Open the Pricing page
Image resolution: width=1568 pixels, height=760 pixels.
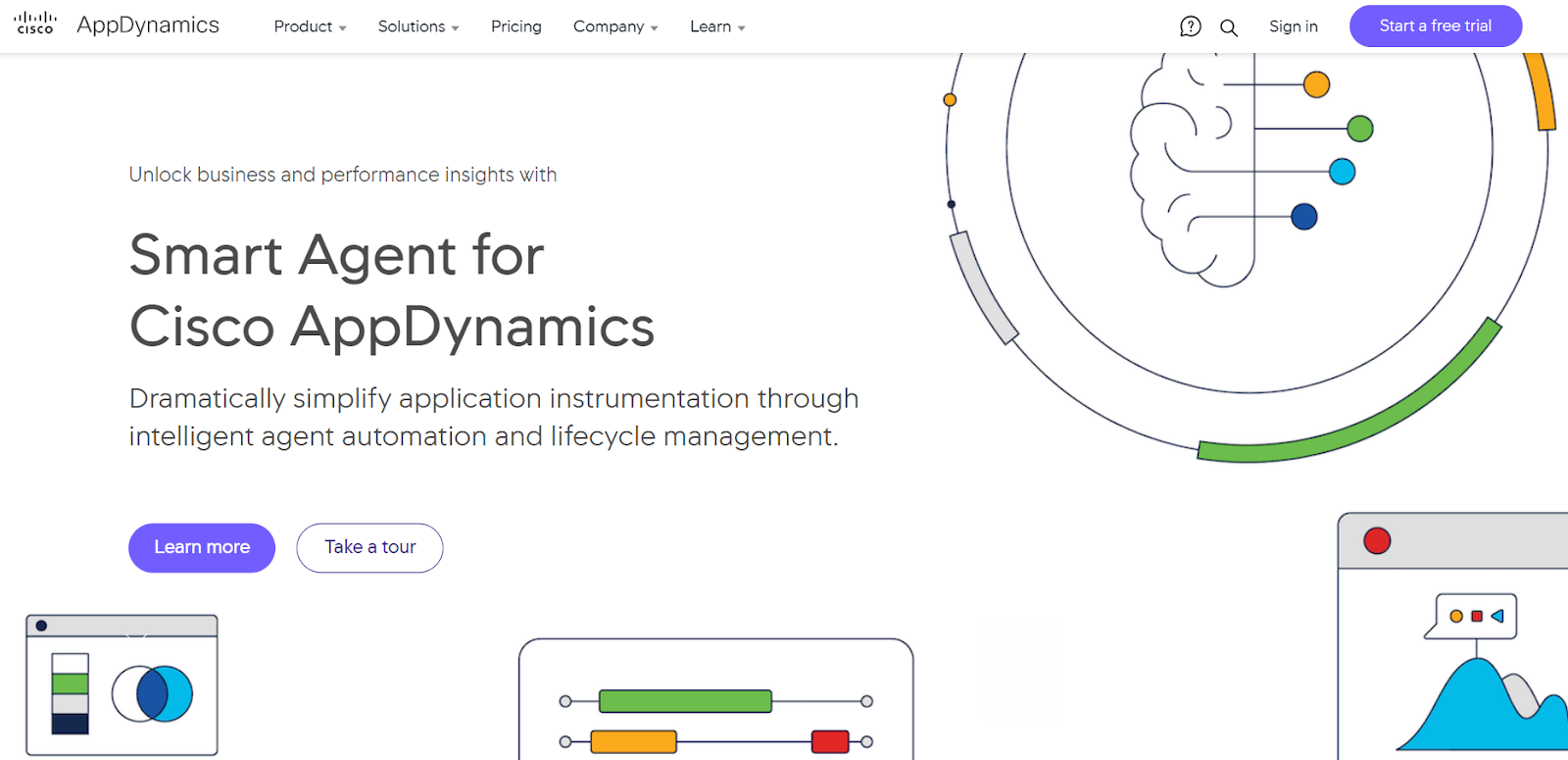[516, 26]
